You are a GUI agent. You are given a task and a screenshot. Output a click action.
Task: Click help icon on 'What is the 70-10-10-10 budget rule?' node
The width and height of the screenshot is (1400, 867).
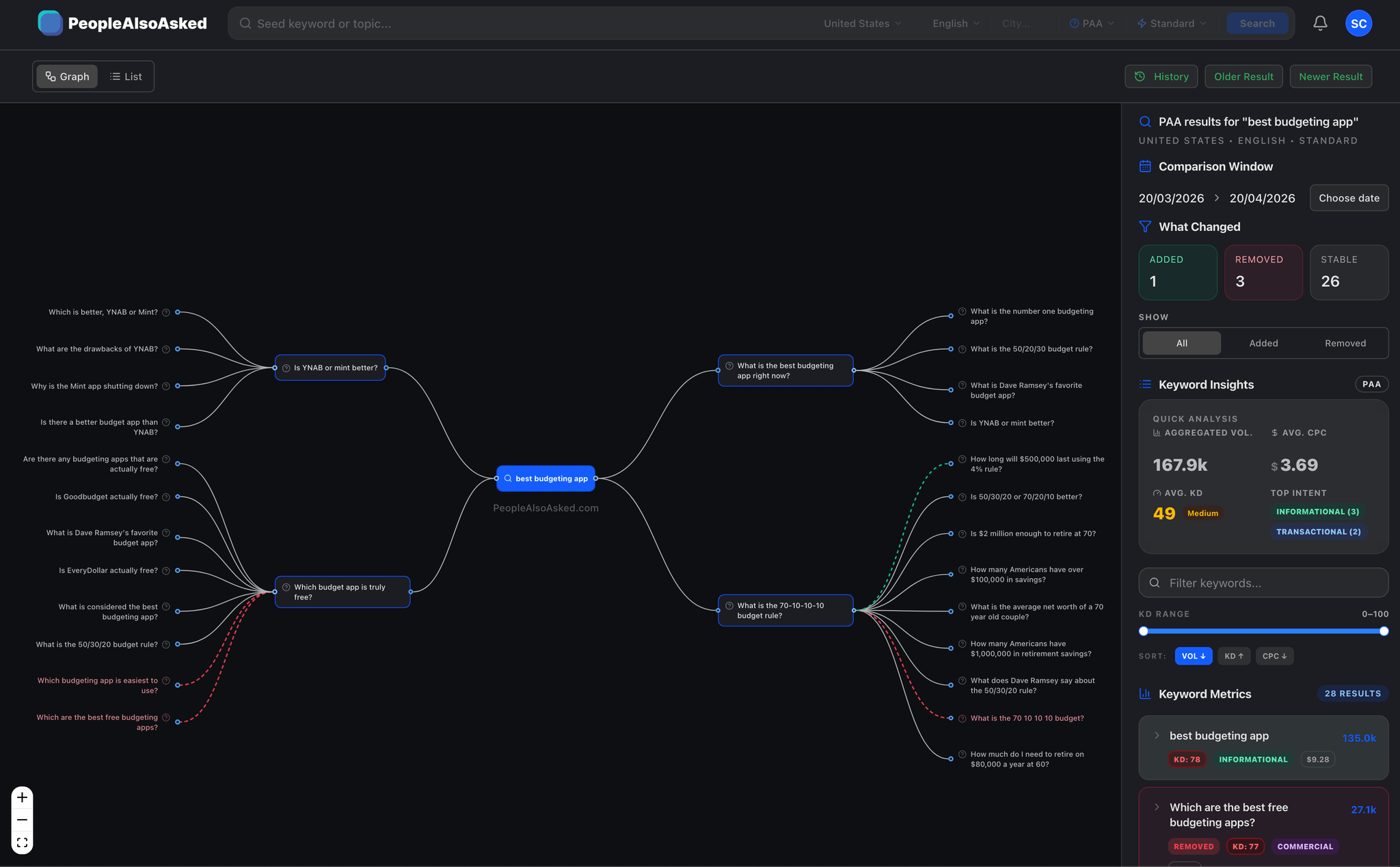[x=729, y=606]
